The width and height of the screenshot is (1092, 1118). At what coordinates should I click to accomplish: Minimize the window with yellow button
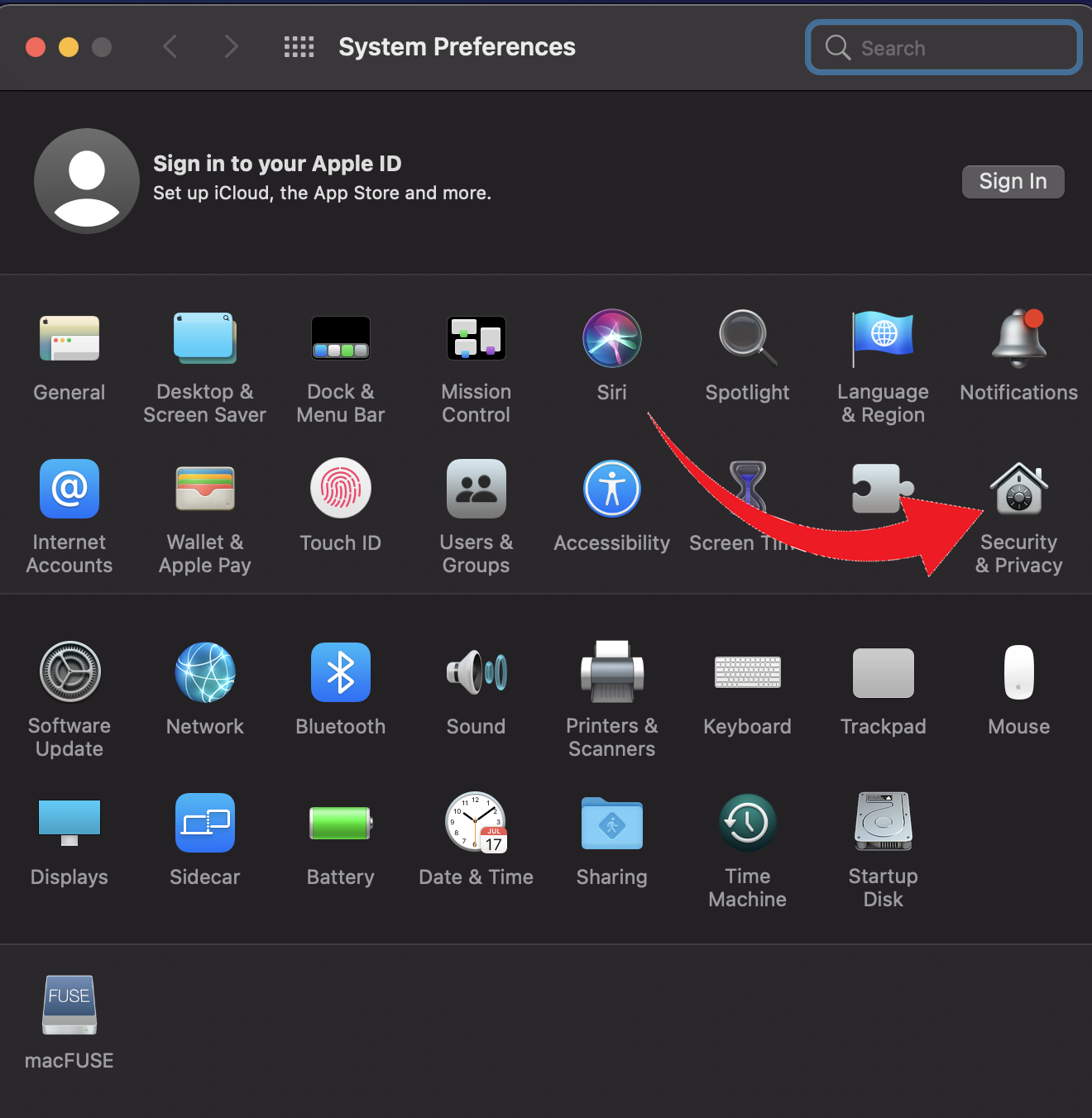point(69,47)
